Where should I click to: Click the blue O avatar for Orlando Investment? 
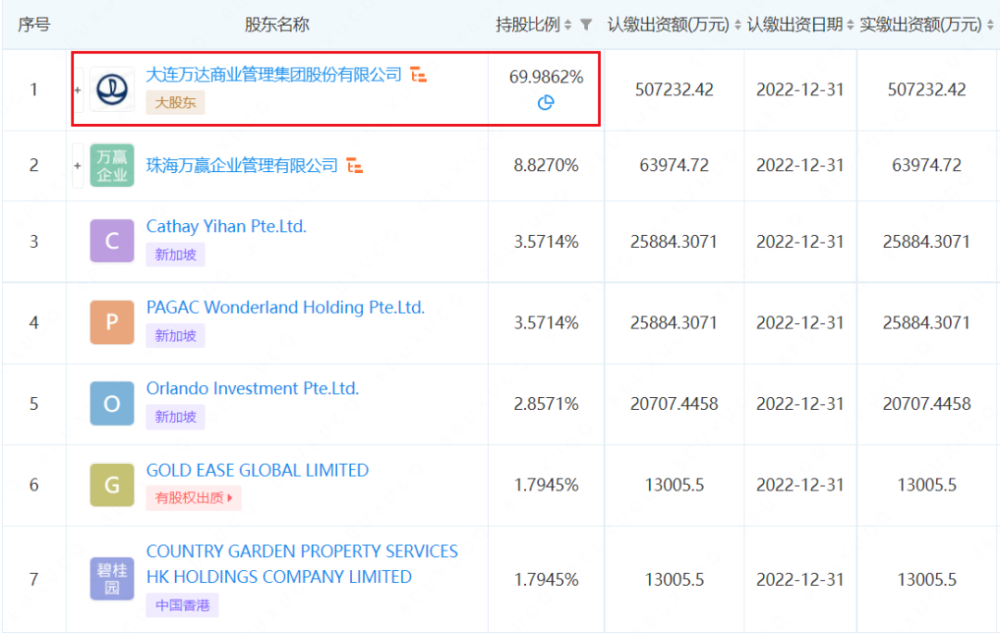(x=112, y=403)
